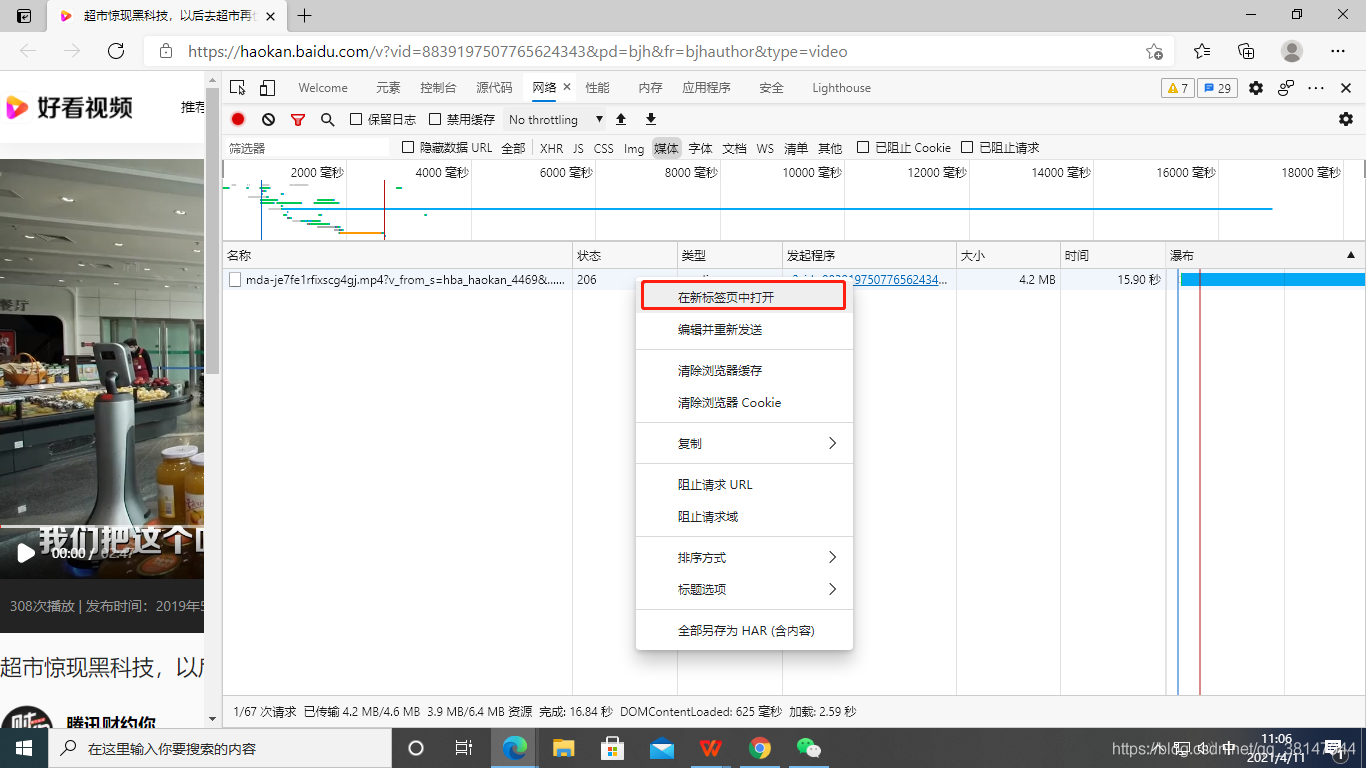Toggle the red filter funnel icon

pos(297,119)
